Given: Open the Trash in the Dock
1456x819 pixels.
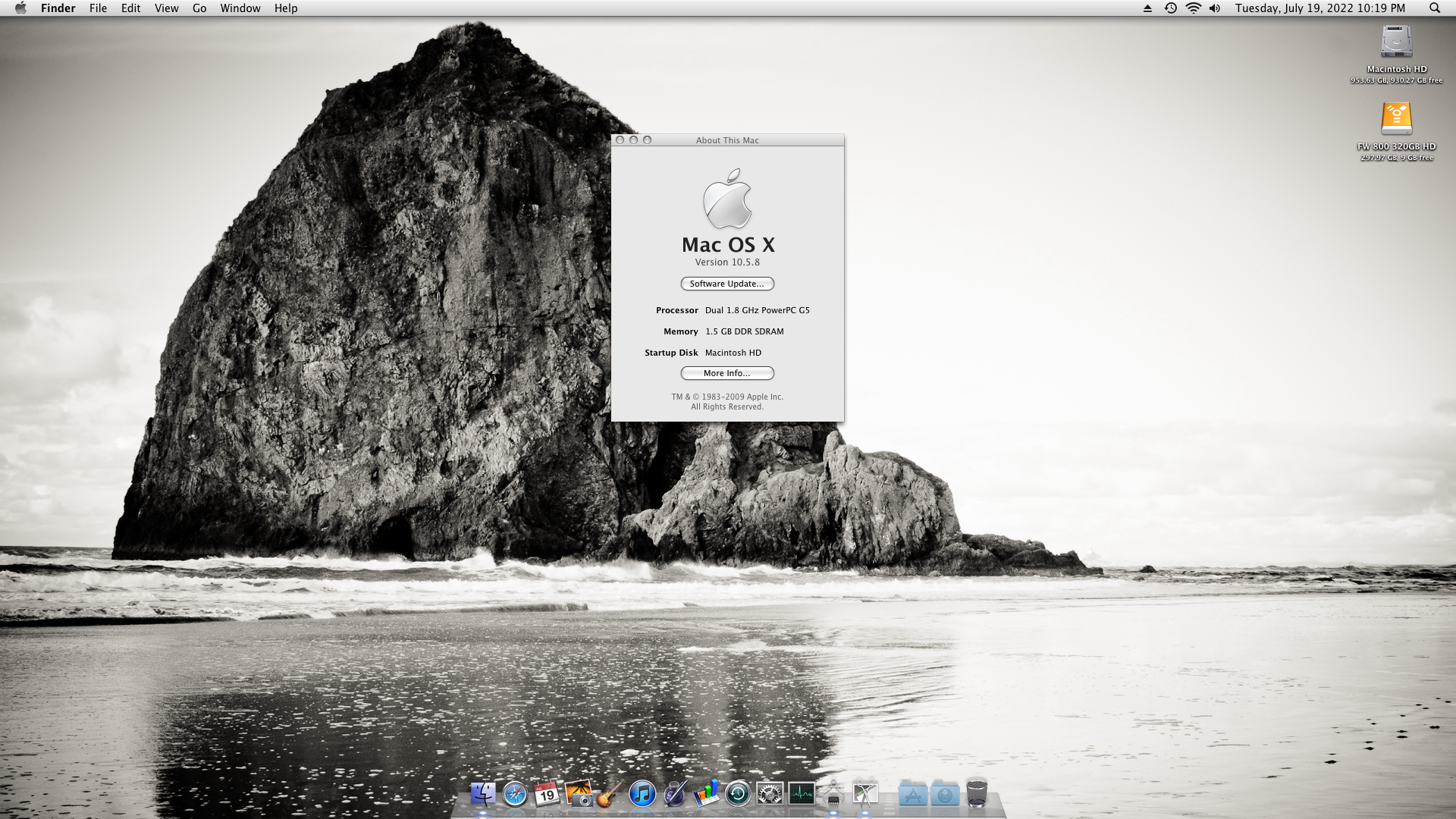Looking at the screenshot, I should click(977, 793).
